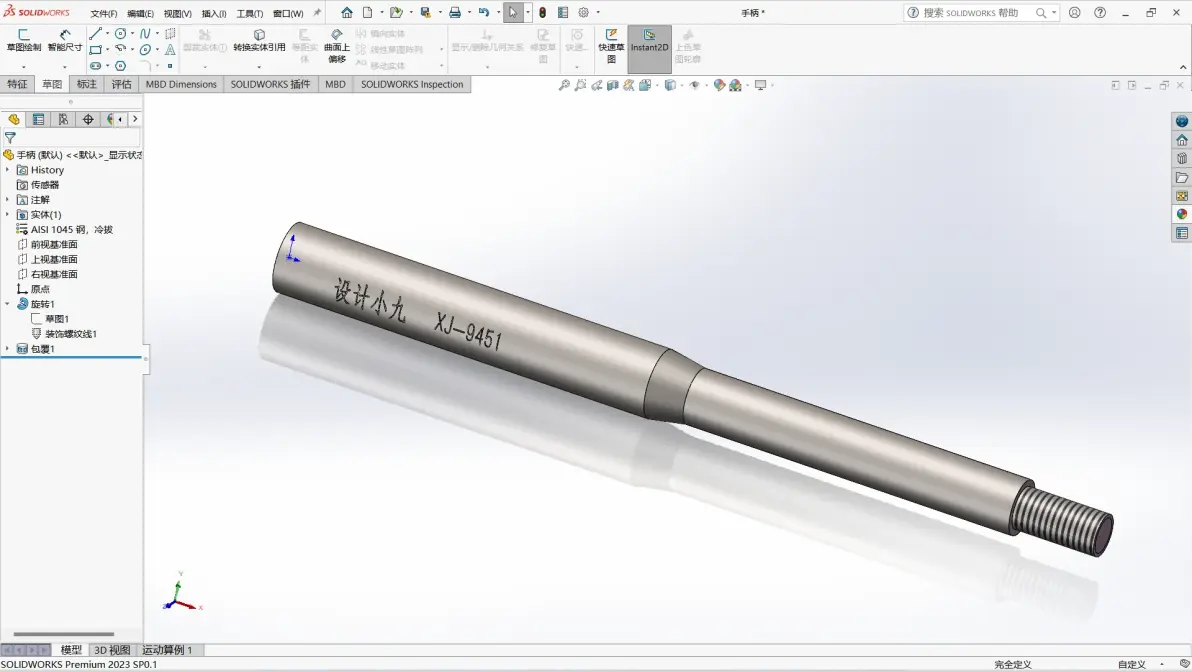
Task: Click the Sketch (草图绘制) tool icon
Action: [x=24, y=35]
